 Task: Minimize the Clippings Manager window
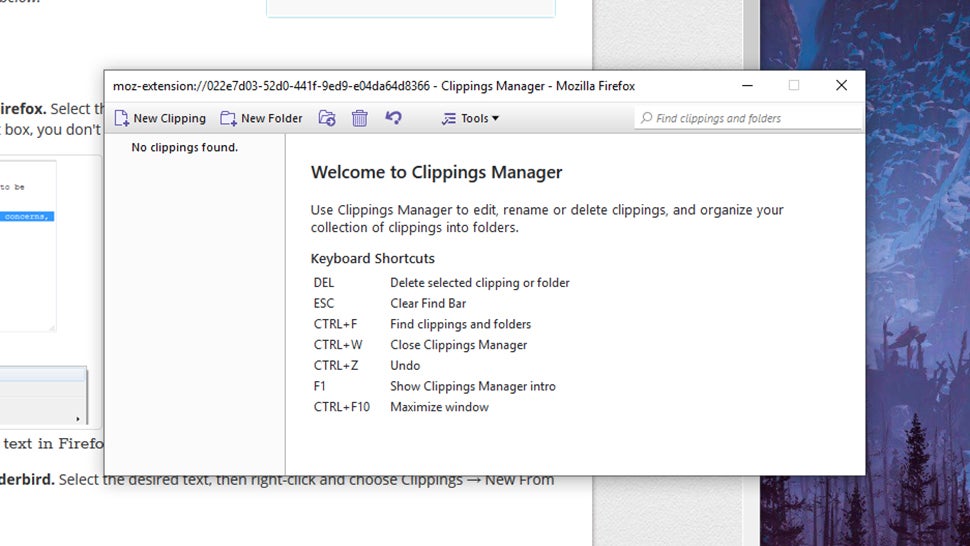(747, 85)
